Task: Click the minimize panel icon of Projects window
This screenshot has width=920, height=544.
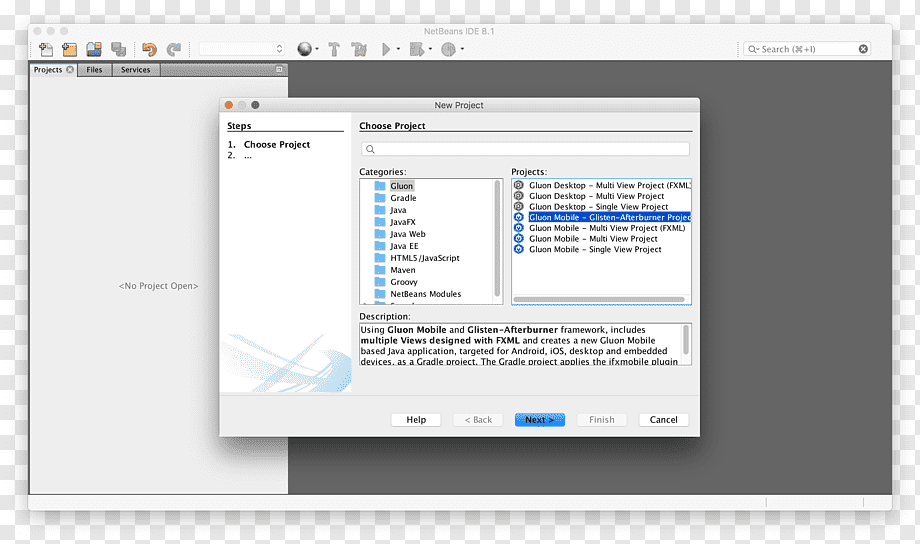Action: tap(279, 69)
